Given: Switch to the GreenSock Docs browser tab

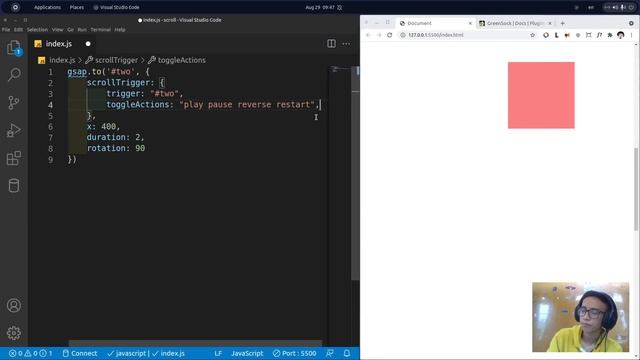Looking at the screenshot, I should (514, 23).
